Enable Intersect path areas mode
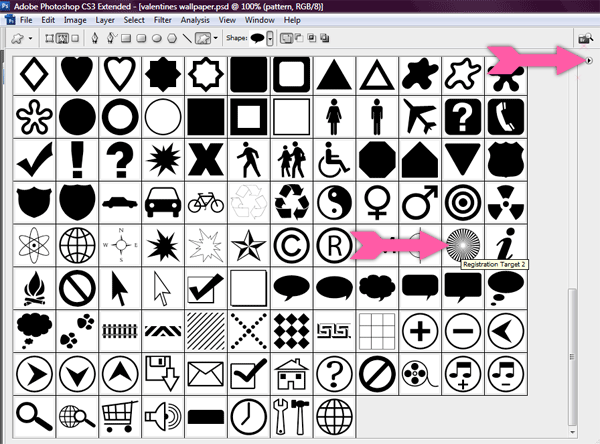This screenshot has width=600, height=444. 312,38
